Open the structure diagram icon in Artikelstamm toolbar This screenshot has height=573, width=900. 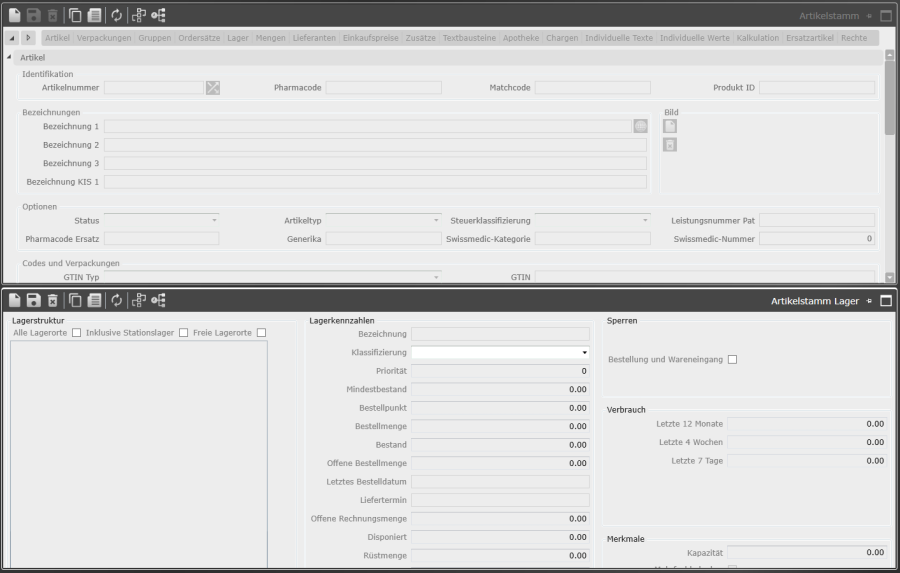pyautogui.click(x=139, y=16)
